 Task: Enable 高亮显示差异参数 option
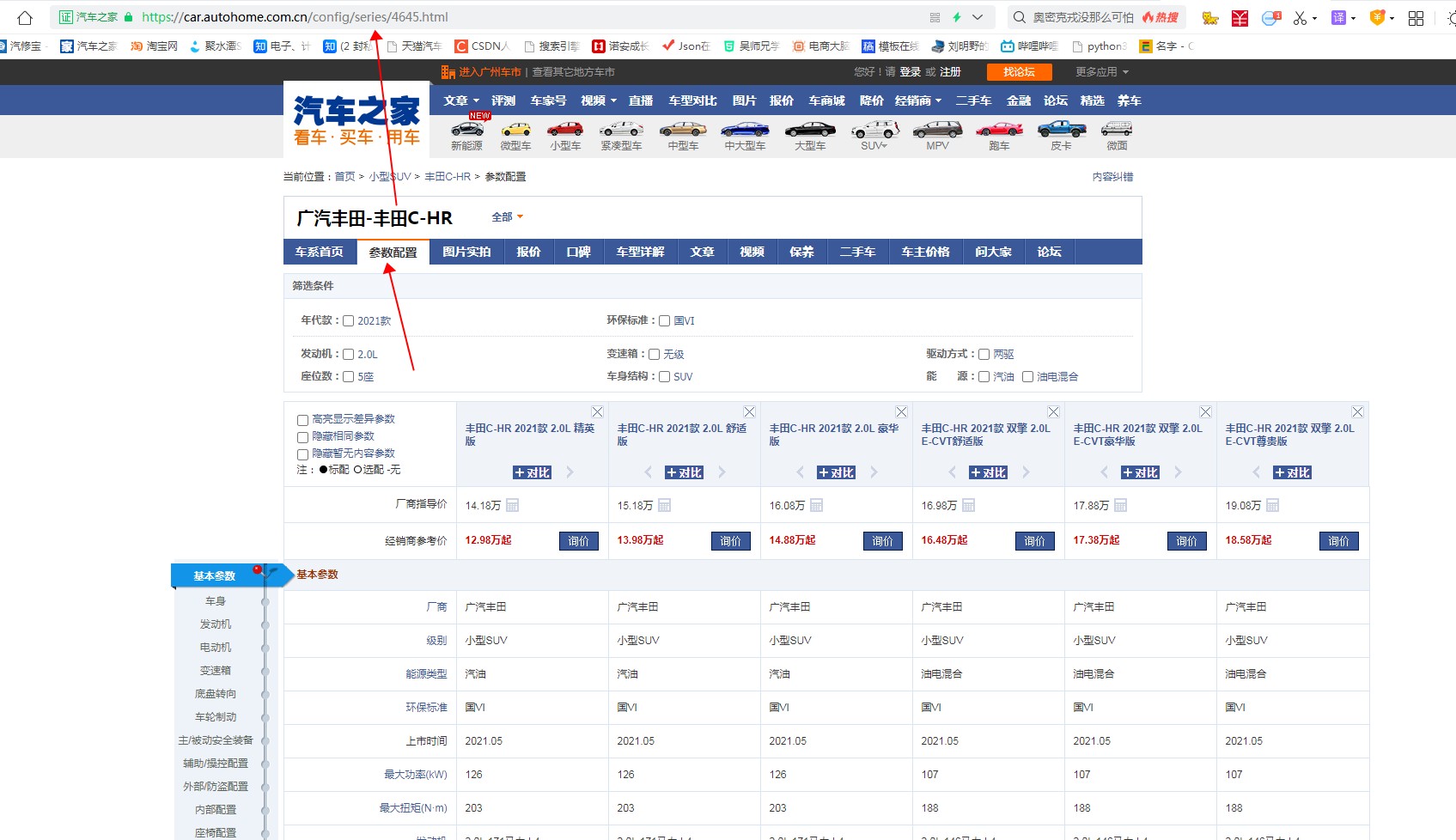point(302,420)
